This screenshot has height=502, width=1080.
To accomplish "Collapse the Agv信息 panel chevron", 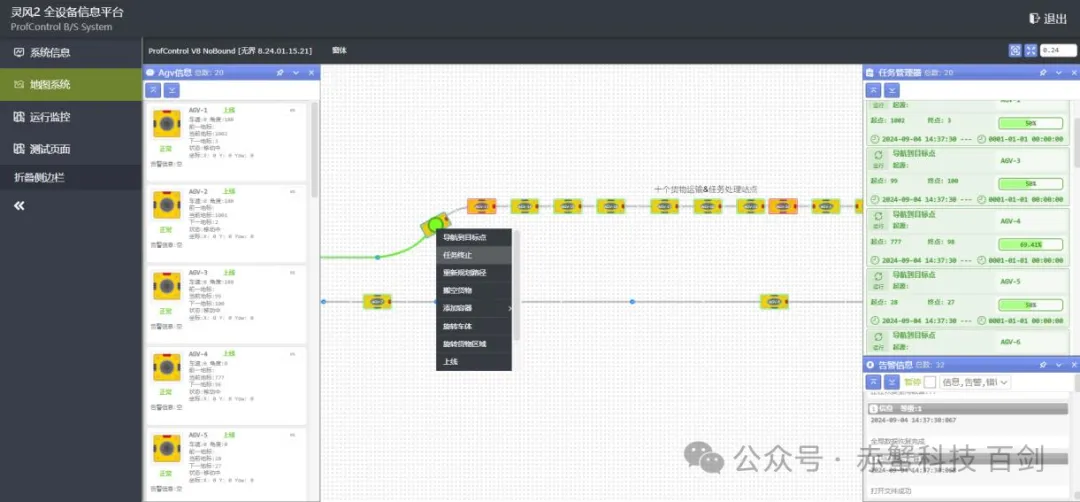I will (x=295, y=73).
